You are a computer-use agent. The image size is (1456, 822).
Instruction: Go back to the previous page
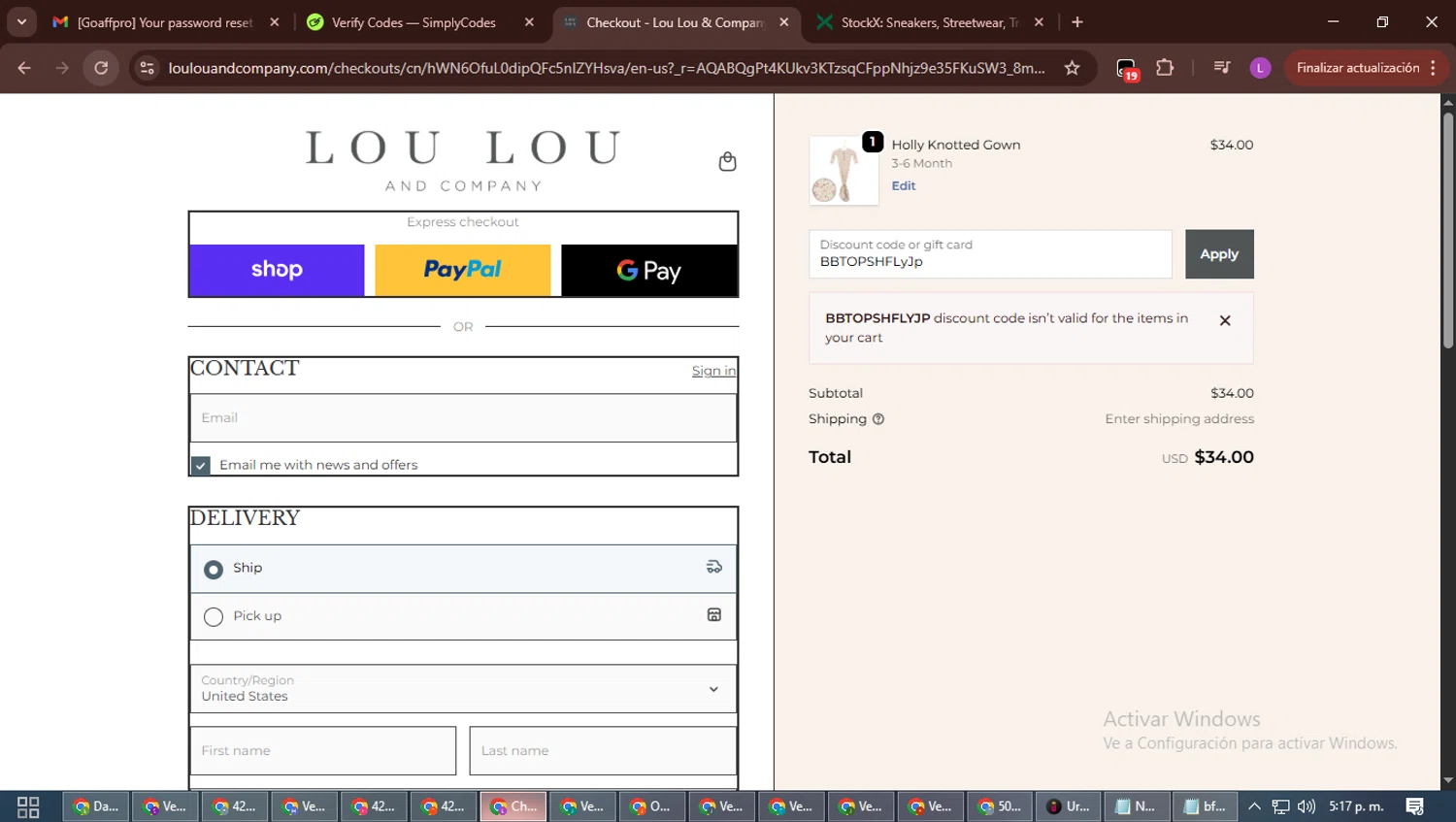point(24,68)
